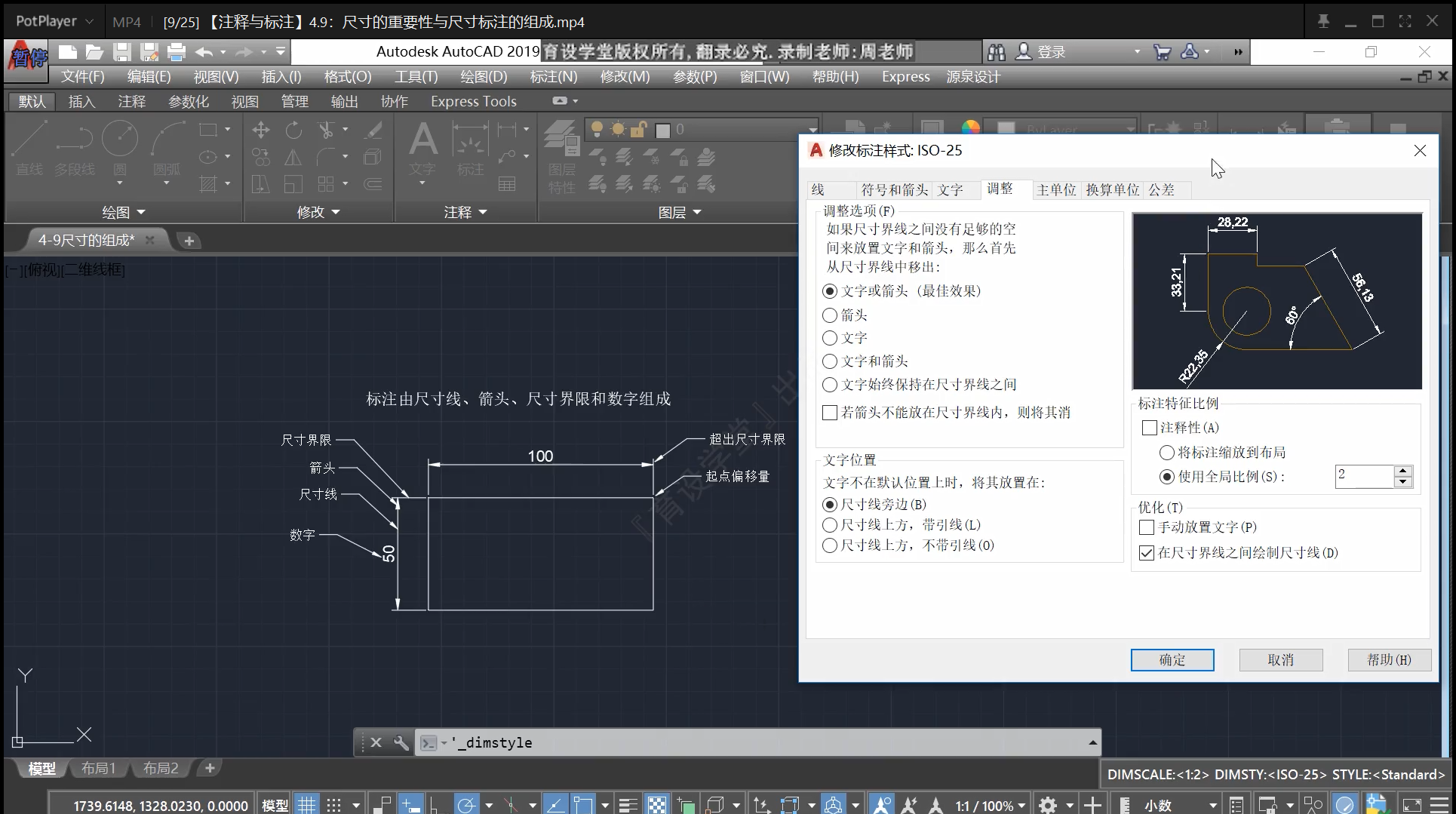Click the layer color swatch next to 0
The image size is (1456, 814).
tap(663, 131)
